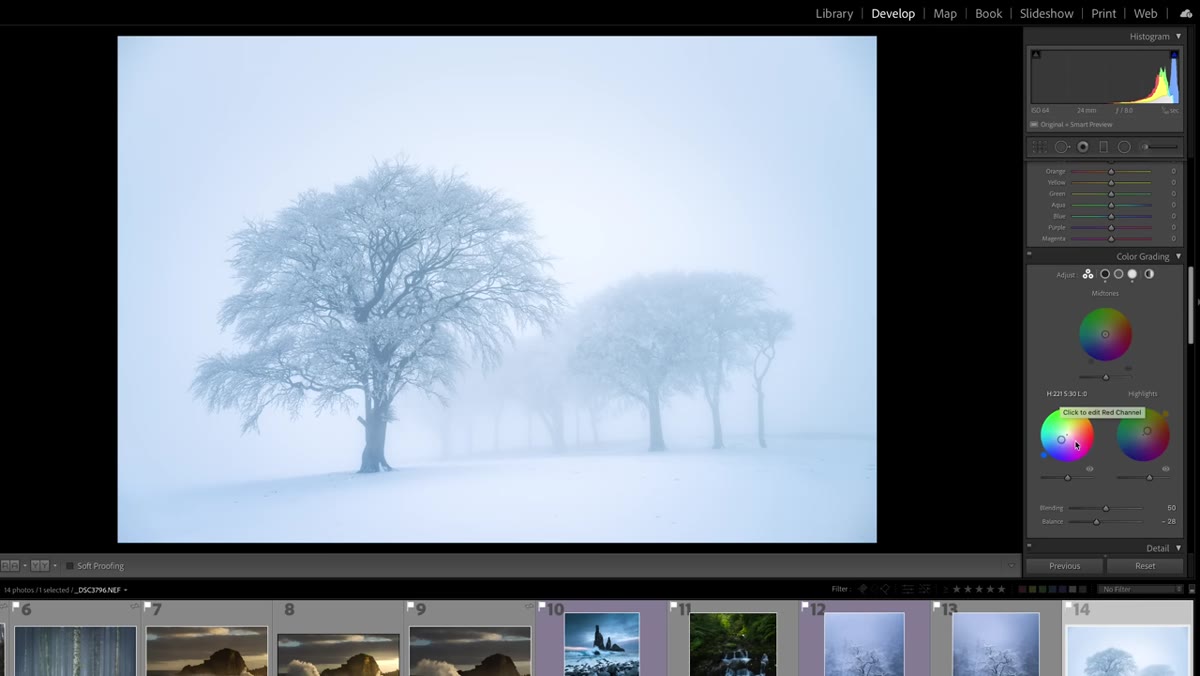Toggle the Detail panel on/off switch
The height and width of the screenshot is (676, 1200).
[1030, 546]
